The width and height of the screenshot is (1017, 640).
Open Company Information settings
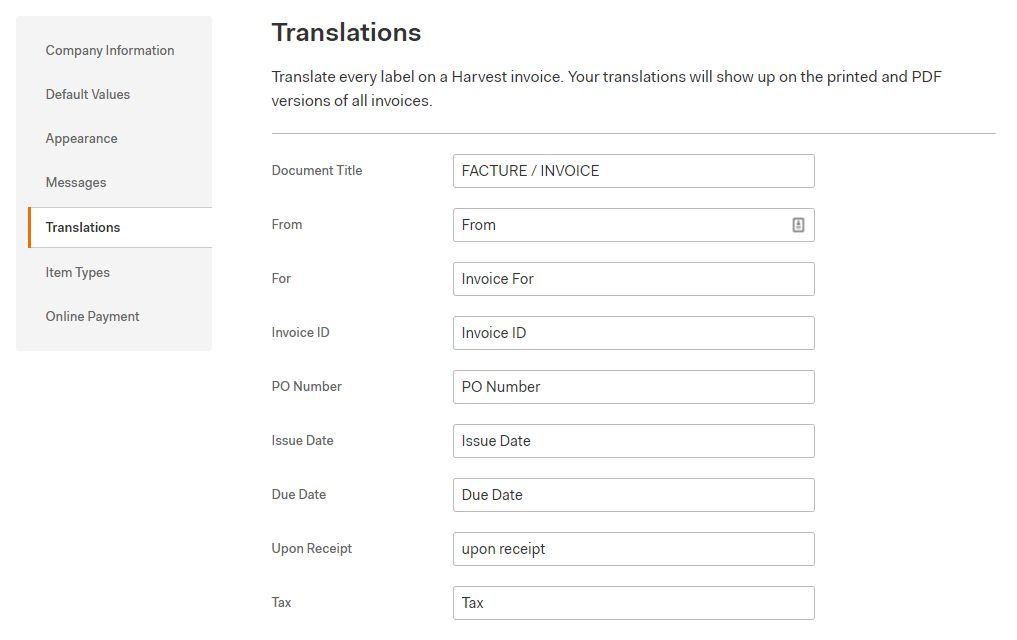110,50
